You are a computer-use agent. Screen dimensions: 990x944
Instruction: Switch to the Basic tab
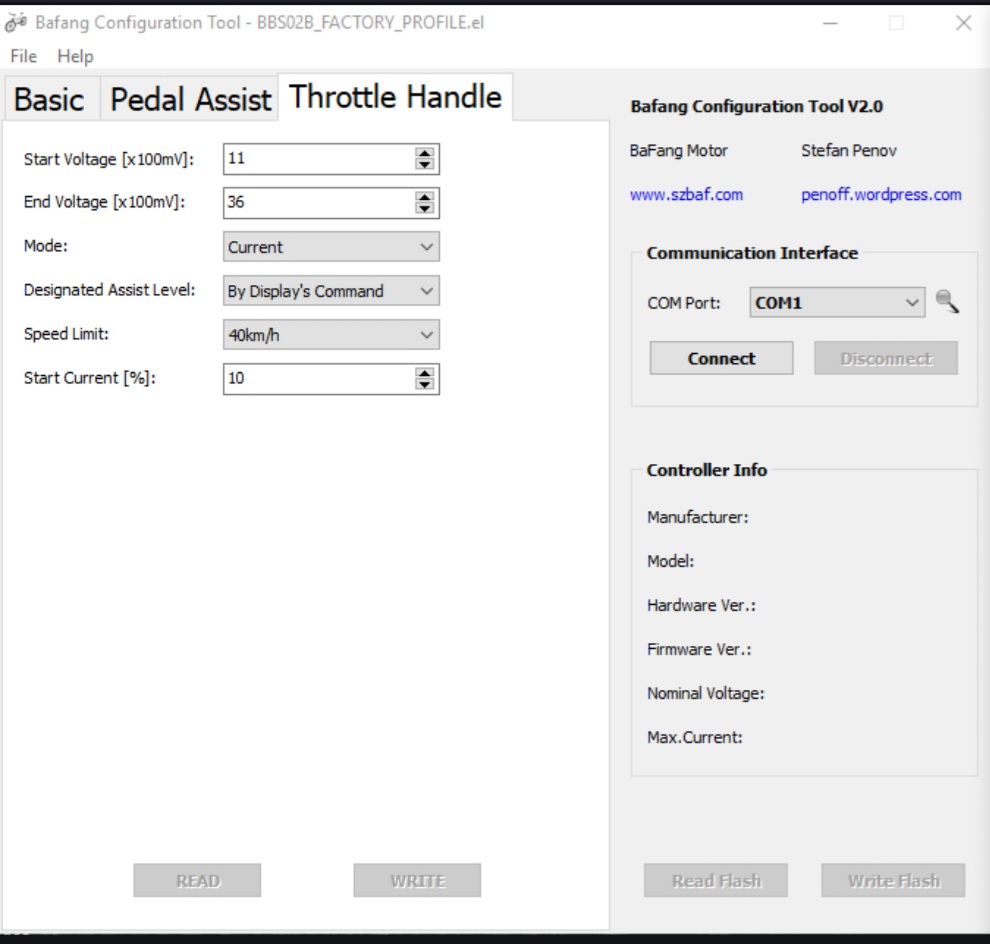[49, 99]
